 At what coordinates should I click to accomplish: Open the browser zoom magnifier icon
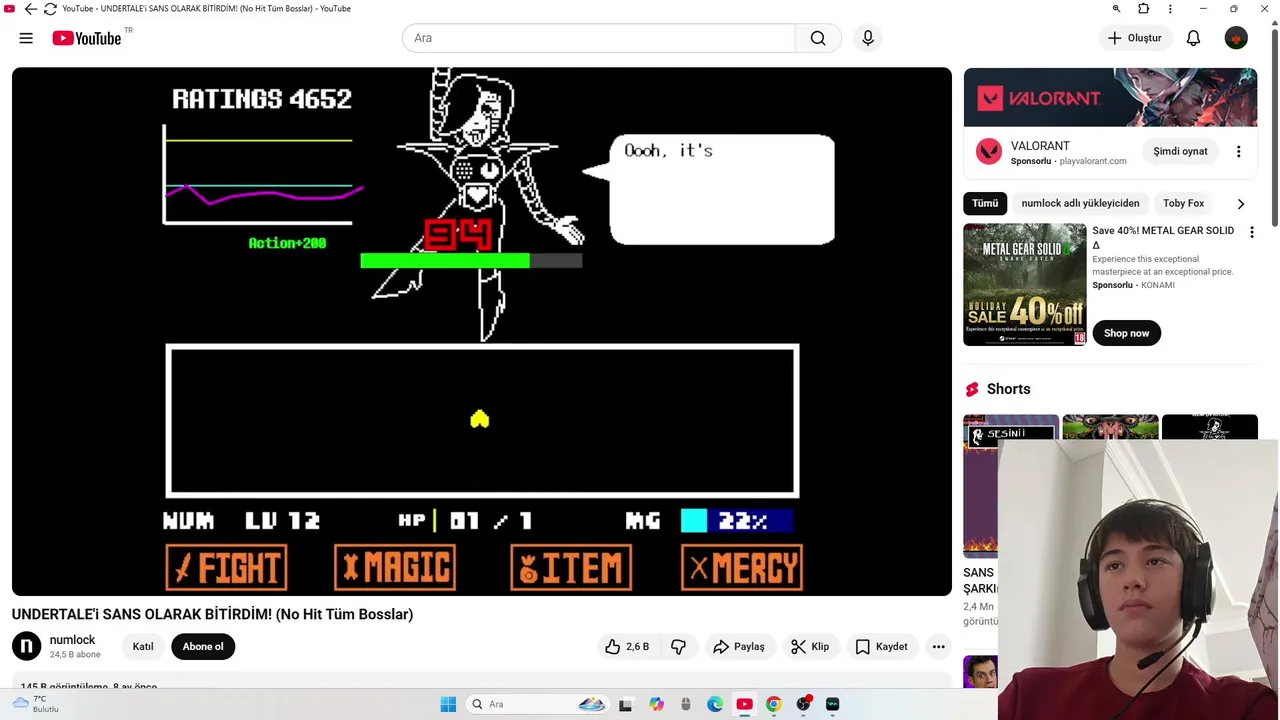(x=1117, y=9)
